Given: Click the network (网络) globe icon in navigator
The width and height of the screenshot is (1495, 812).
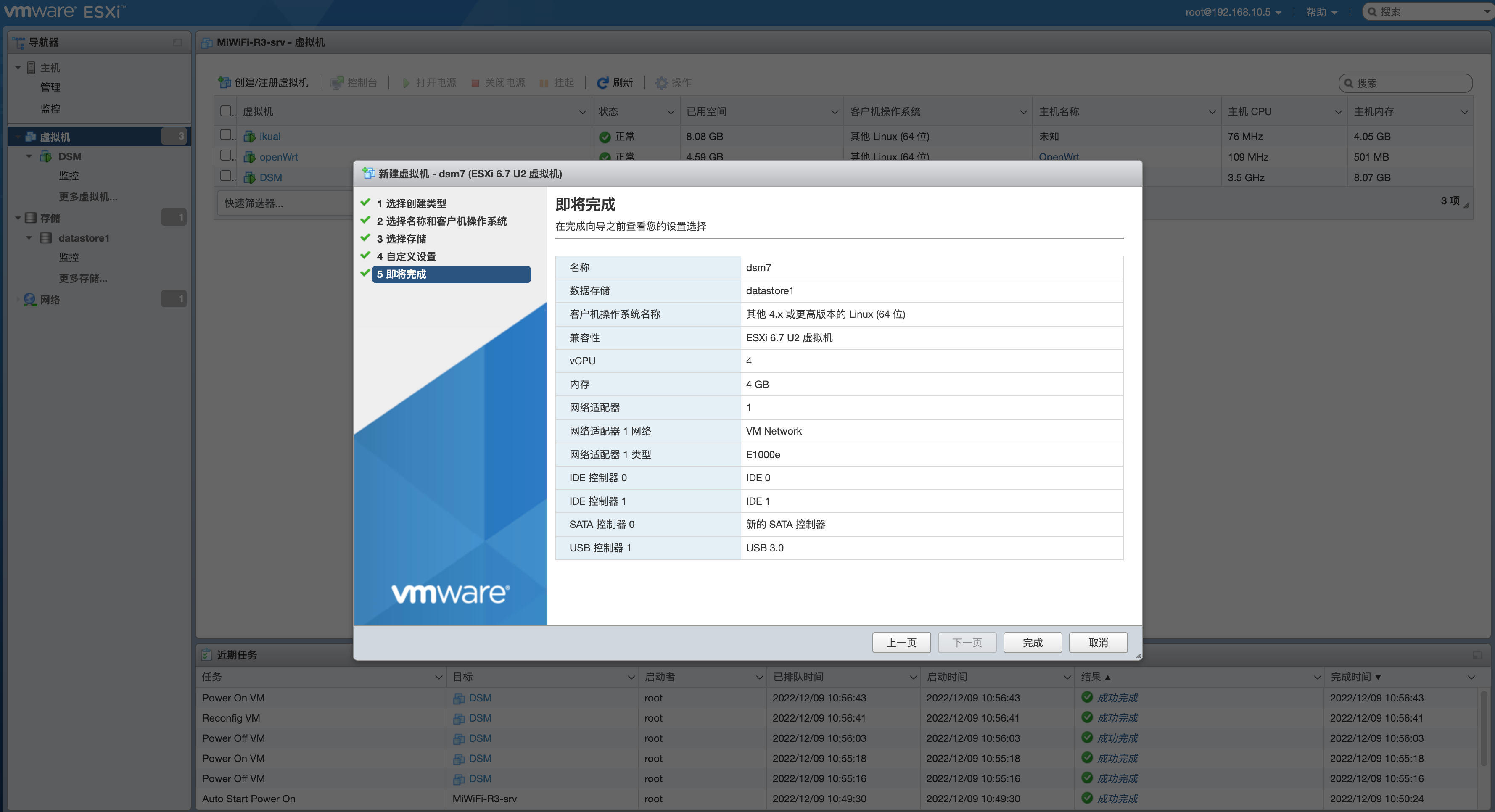Looking at the screenshot, I should (x=30, y=300).
